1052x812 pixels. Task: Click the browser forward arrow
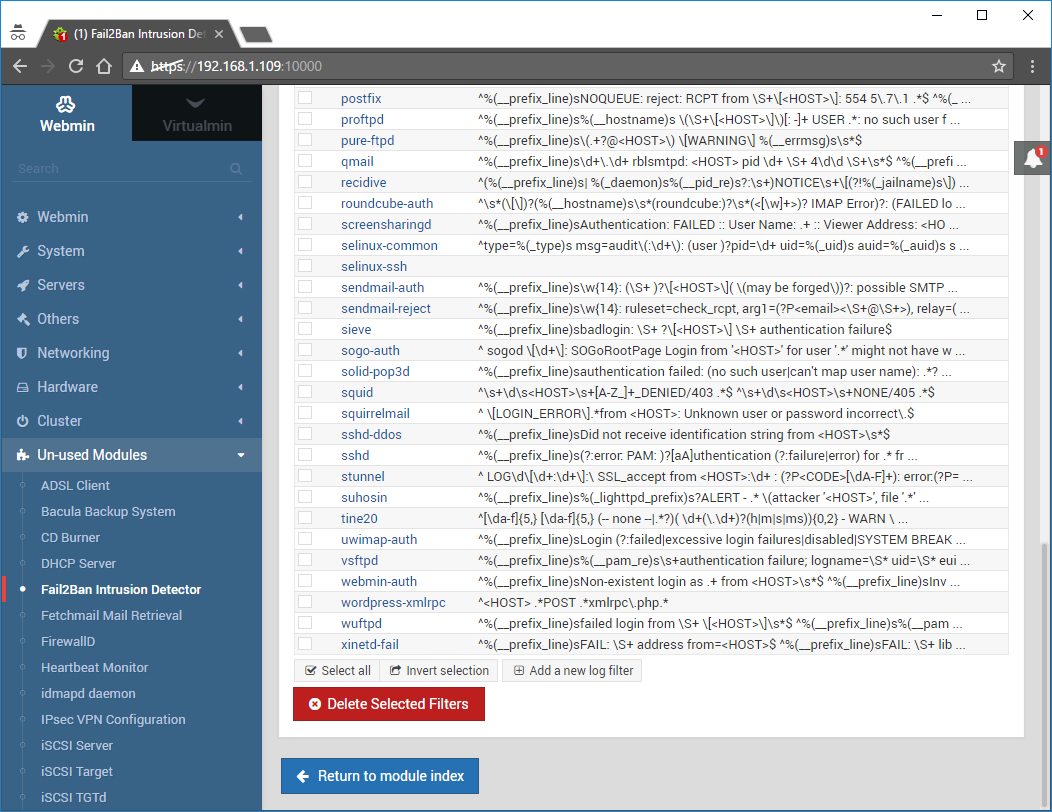[48, 66]
